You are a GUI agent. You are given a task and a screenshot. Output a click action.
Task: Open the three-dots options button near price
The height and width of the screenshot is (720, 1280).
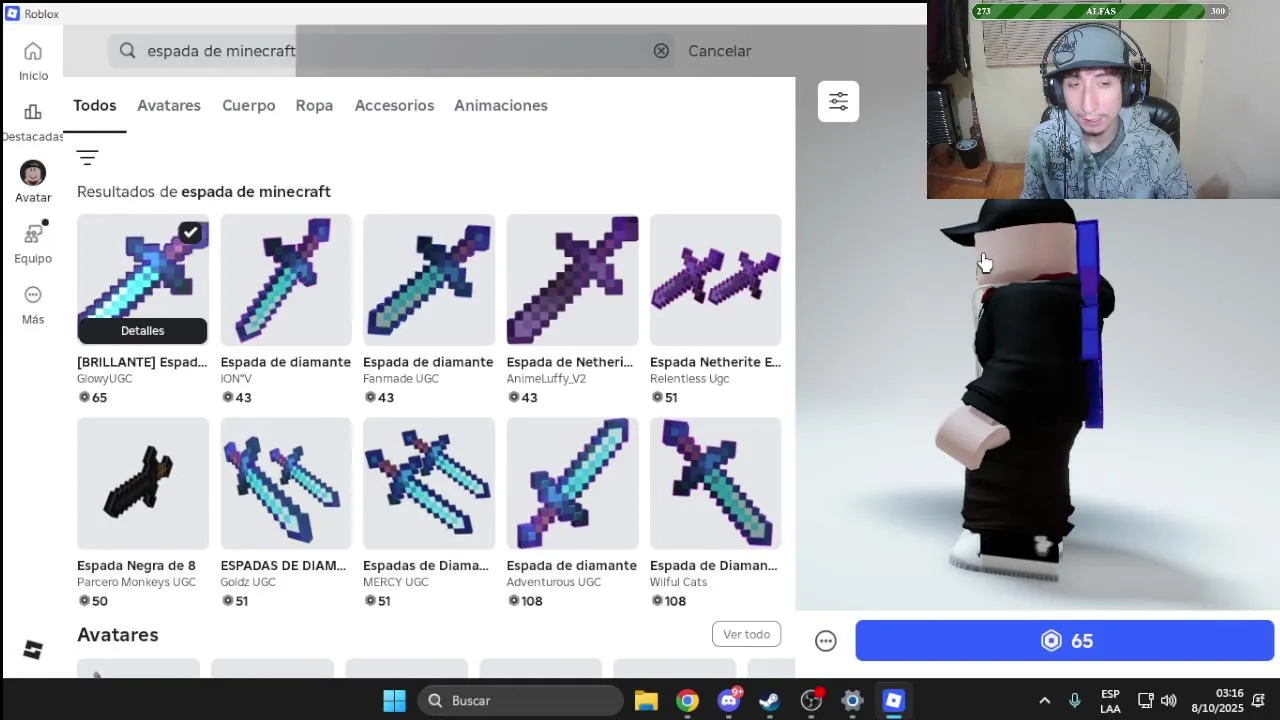(825, 641)
